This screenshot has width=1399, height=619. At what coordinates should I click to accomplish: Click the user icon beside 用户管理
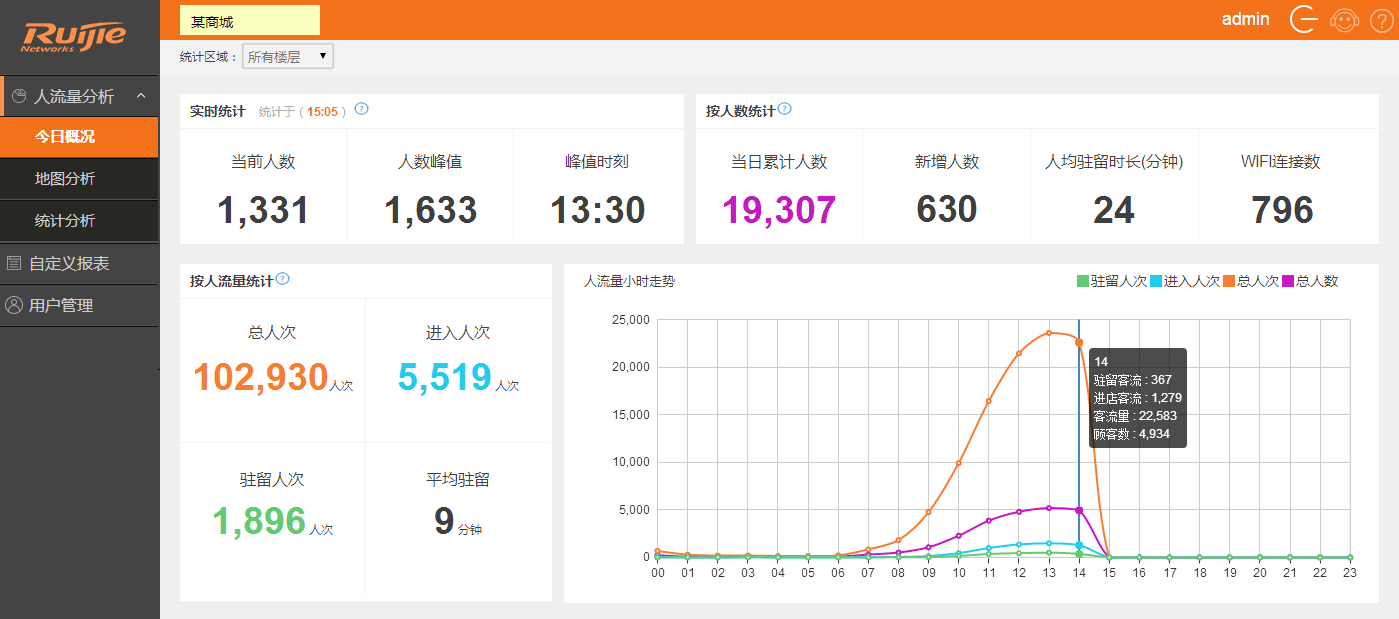14,306
